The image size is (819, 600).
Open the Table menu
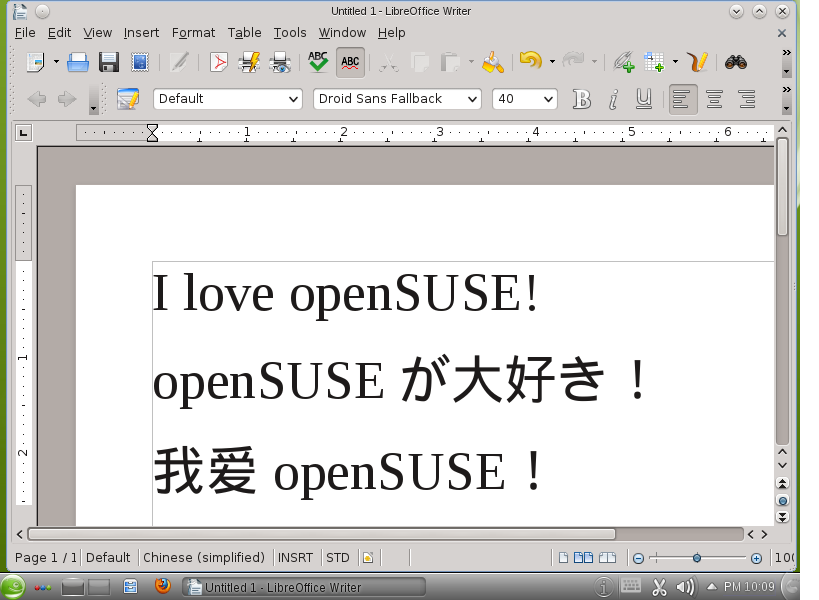click(x=244, y=32)
